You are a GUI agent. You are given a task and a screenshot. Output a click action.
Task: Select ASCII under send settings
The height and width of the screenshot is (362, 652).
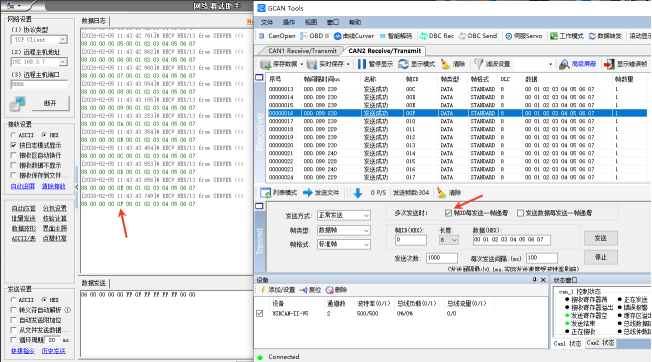click(13, 300)
